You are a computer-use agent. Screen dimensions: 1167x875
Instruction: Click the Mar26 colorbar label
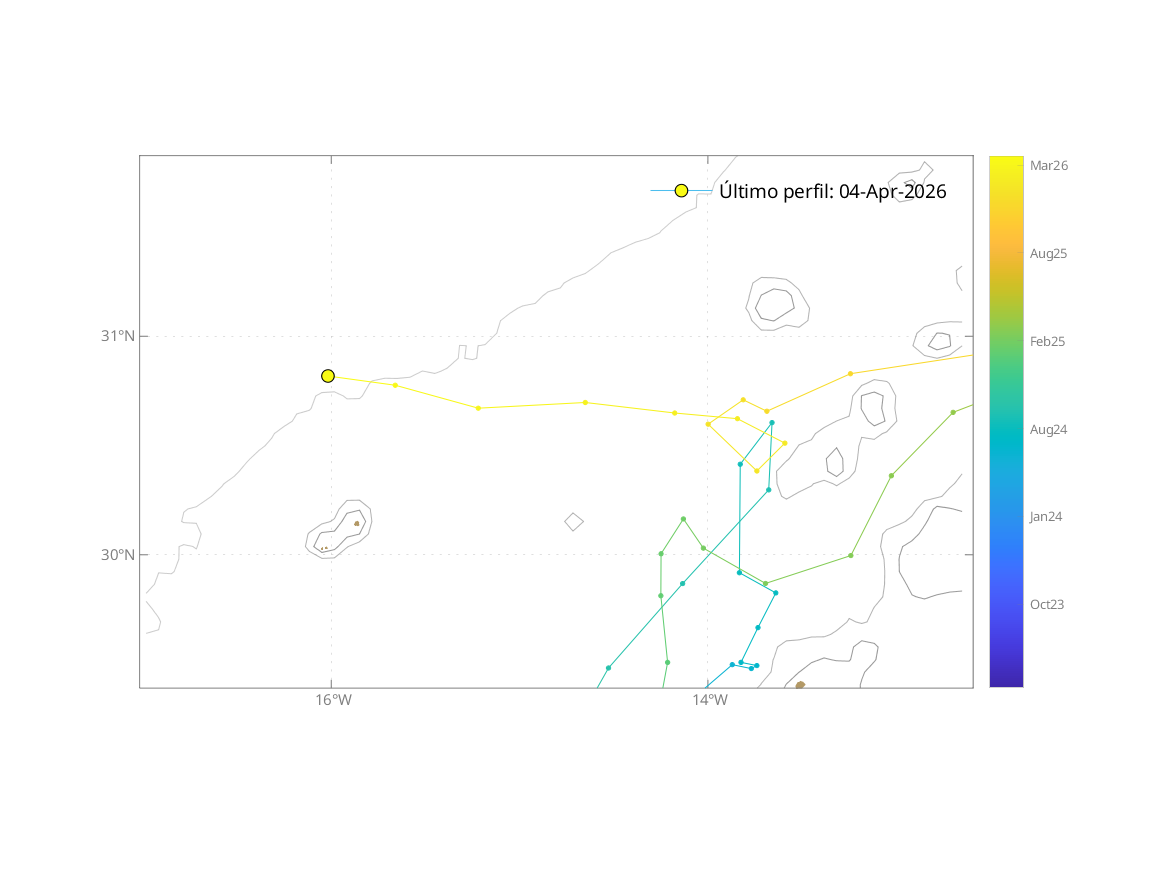point(1048,166)
